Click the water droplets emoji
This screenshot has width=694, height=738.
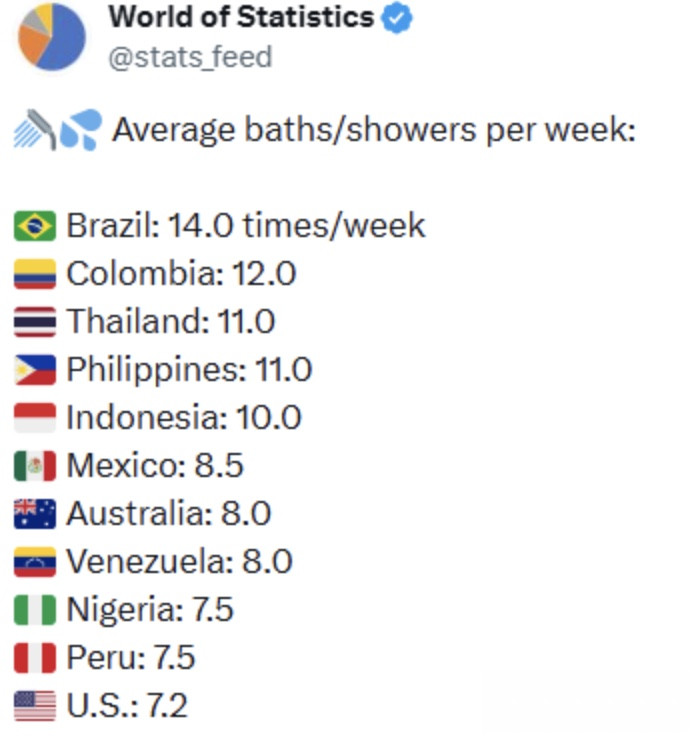(x=80, y=131)
